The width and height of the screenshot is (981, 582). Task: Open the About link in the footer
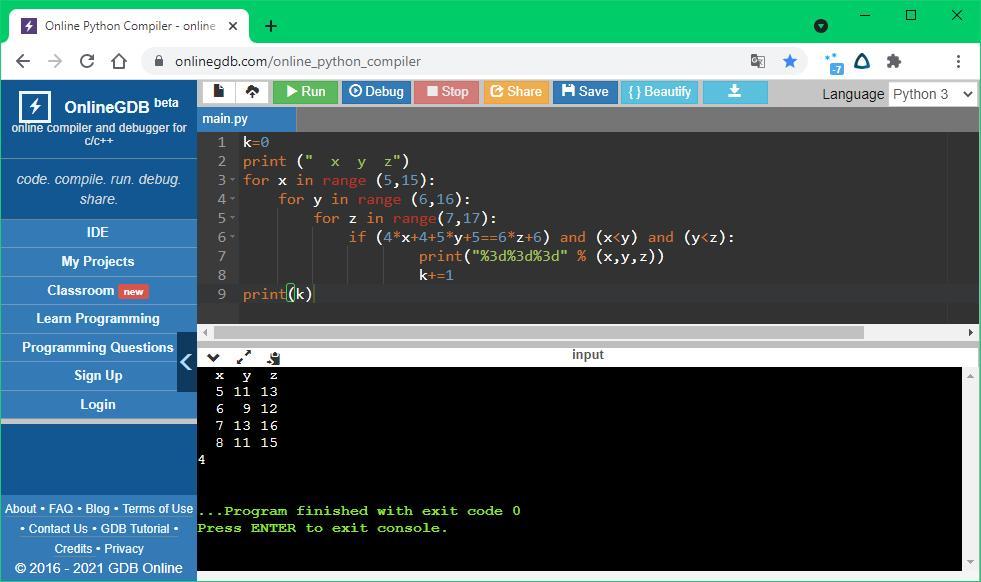tap(21, 509)
